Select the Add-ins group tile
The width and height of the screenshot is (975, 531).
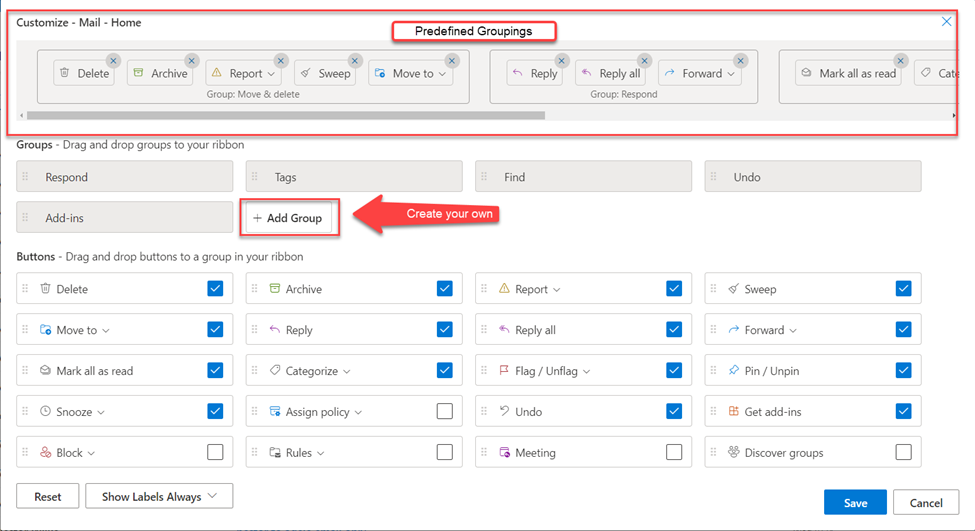tap(125, 218)
